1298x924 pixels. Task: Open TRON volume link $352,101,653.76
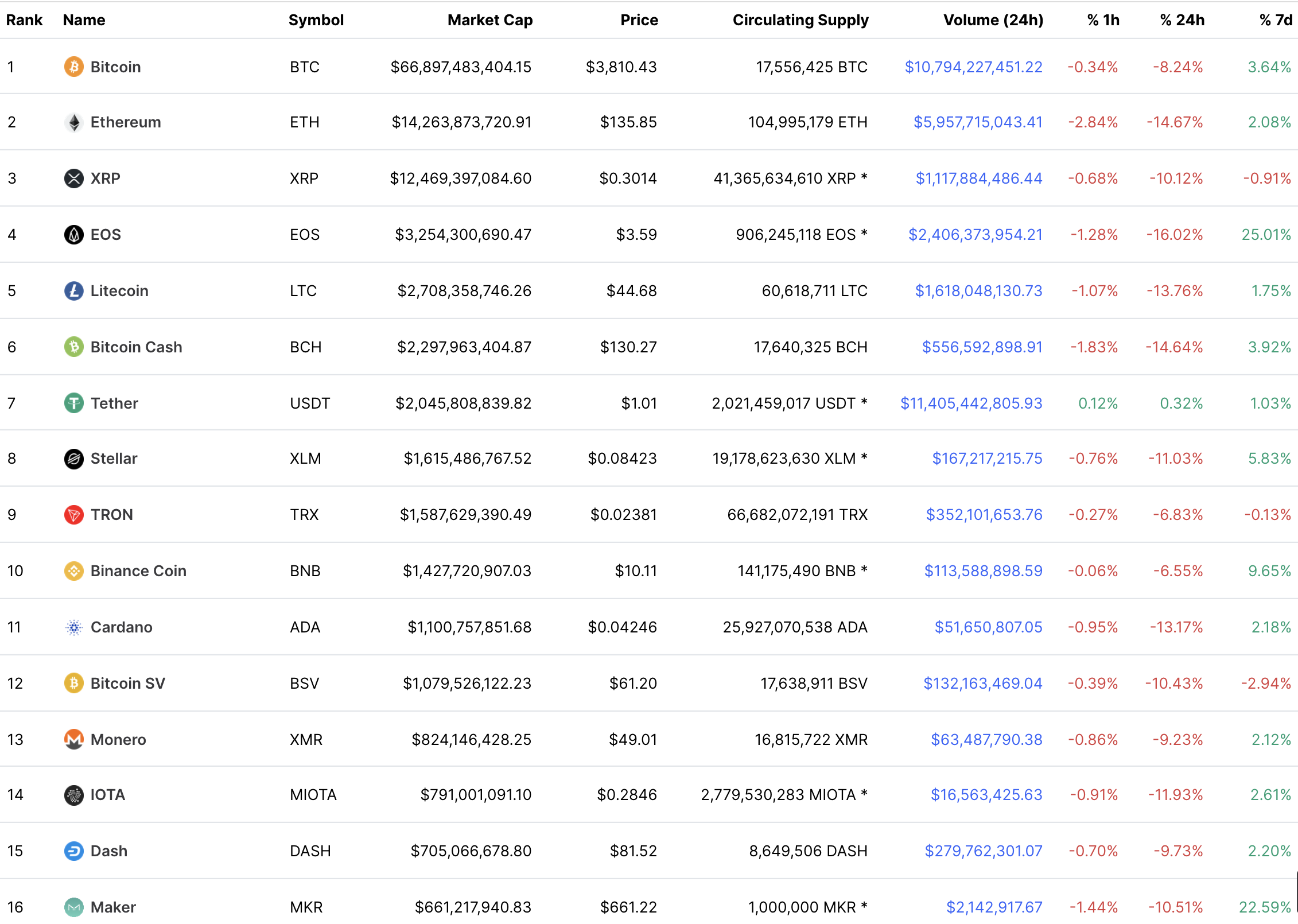[x=984, y=515]
